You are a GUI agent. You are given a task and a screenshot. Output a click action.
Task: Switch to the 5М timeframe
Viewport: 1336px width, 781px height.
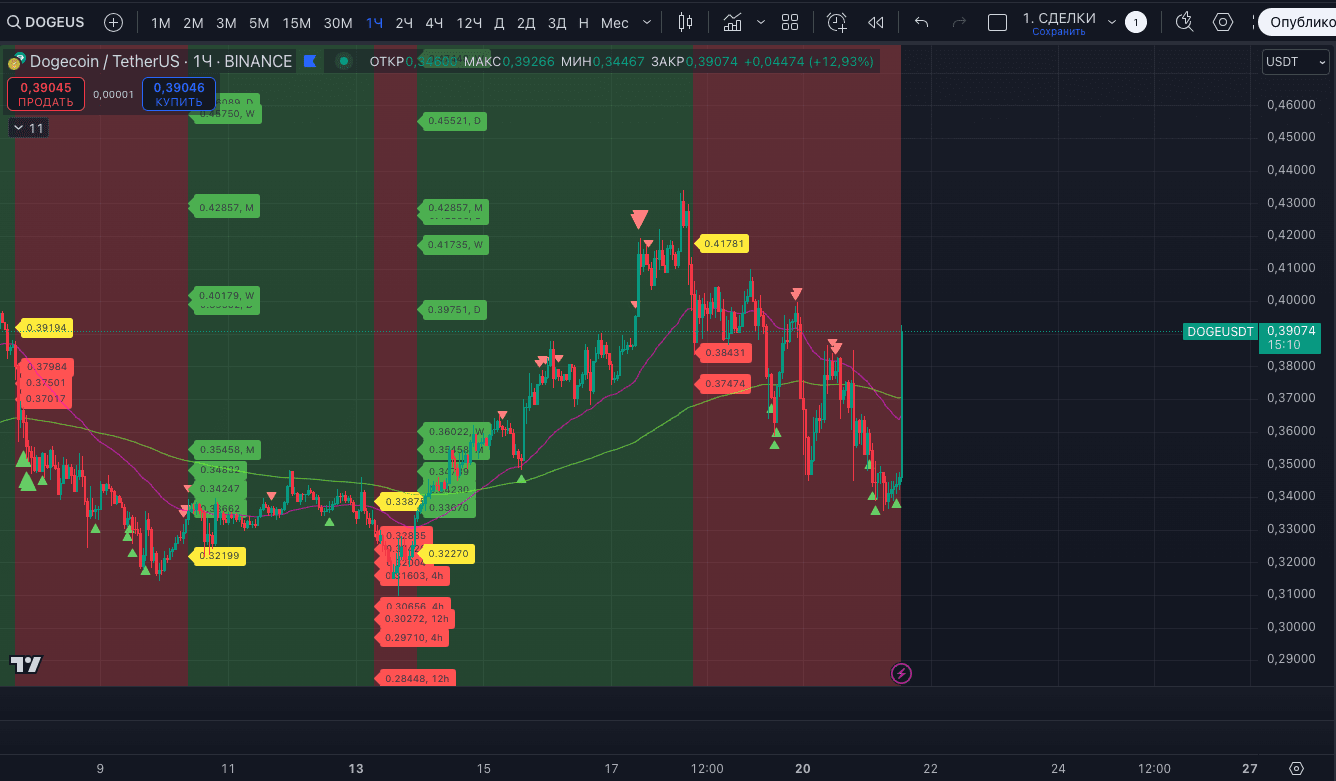point(259,22)
